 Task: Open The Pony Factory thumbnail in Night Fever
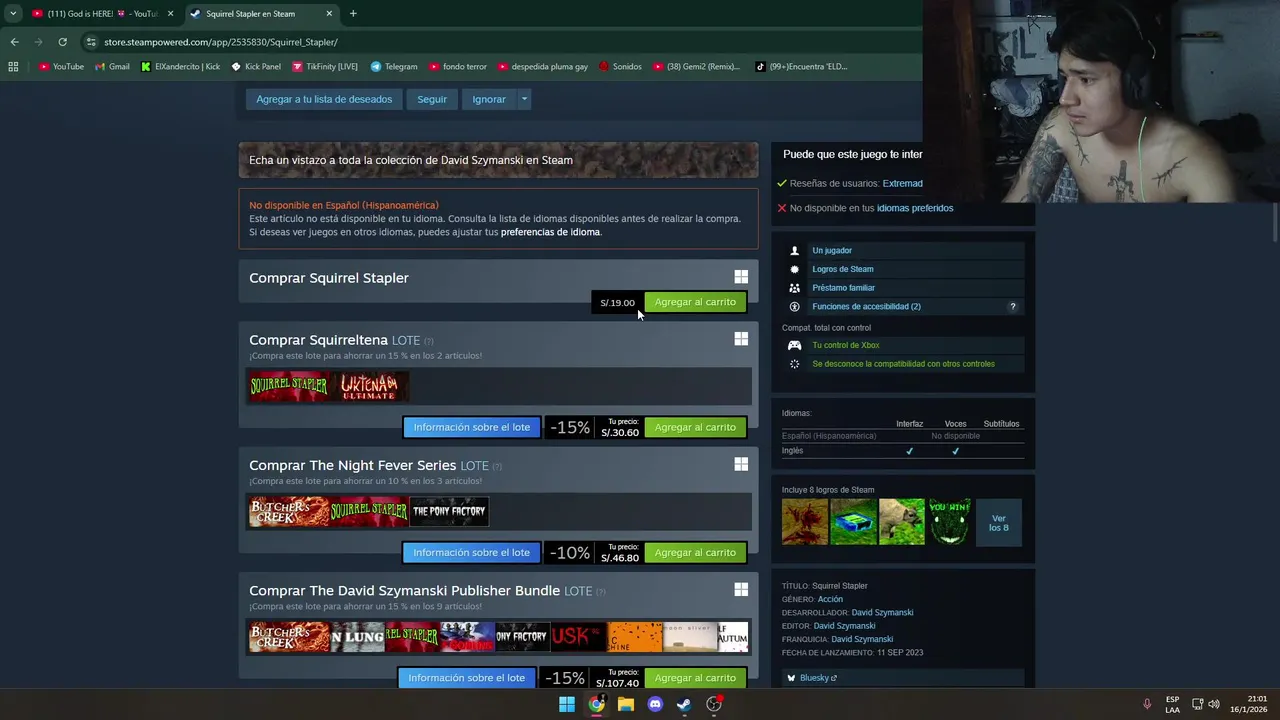coord(449,511)
